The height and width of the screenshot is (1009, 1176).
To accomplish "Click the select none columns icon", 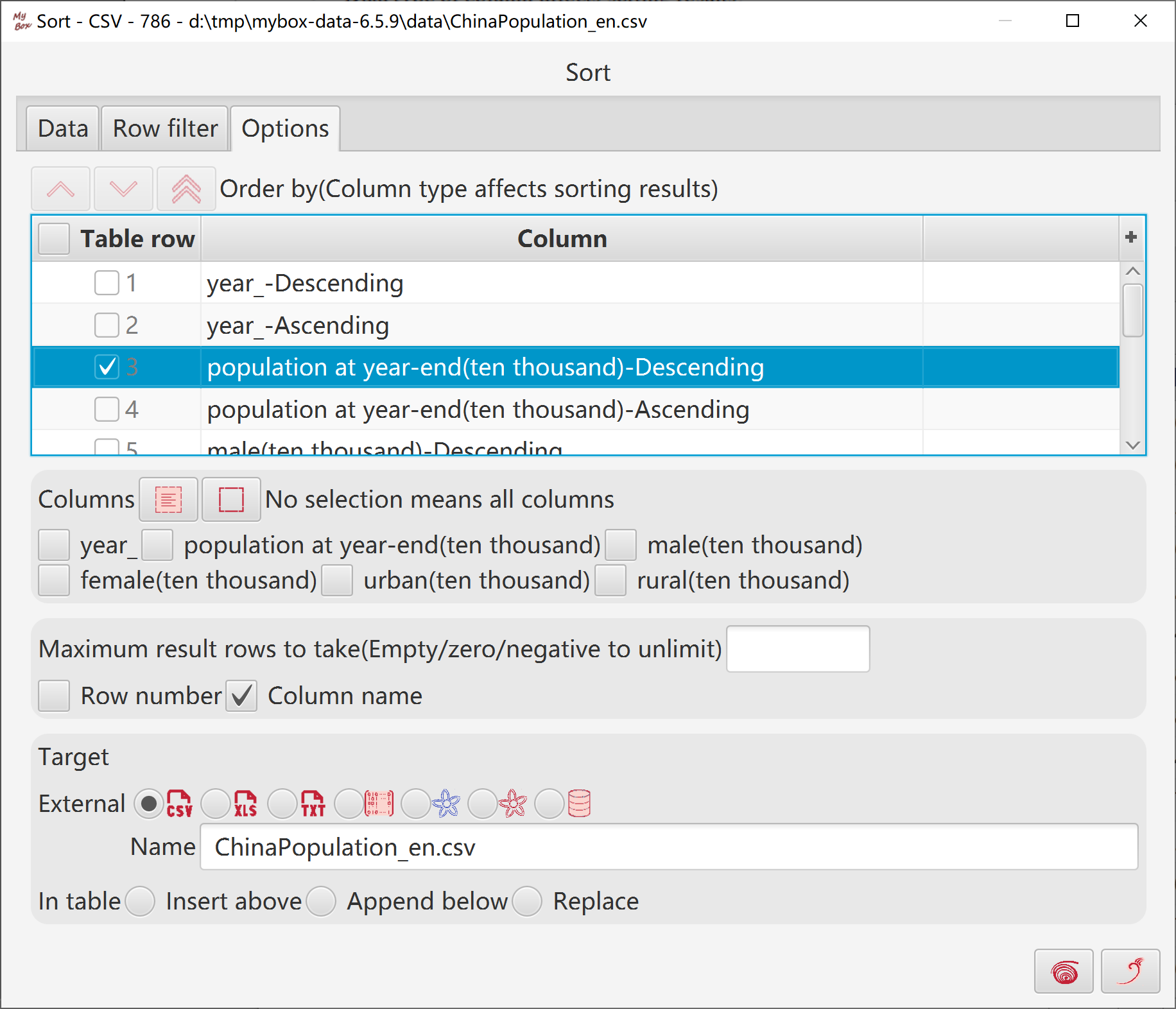I will click(x=231, y=499).
